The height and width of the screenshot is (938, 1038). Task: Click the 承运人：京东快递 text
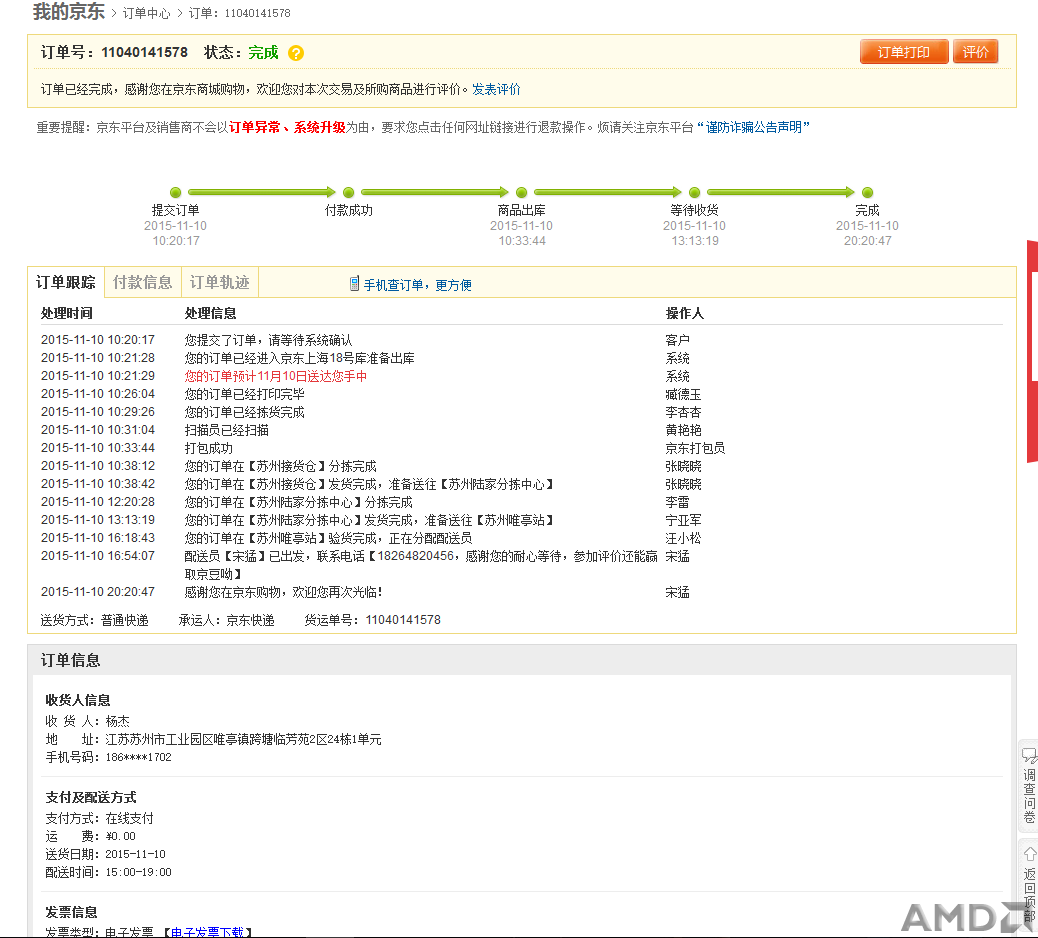pos(226,620)
